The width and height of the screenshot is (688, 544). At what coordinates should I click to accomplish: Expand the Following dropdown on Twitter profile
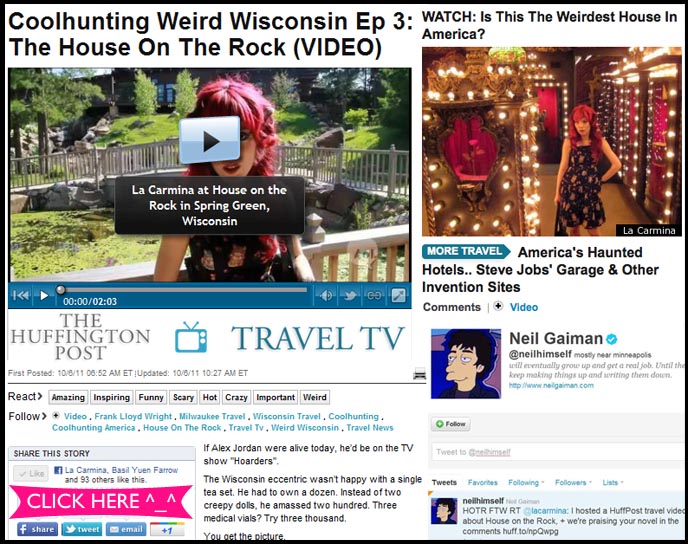point(526,483)
